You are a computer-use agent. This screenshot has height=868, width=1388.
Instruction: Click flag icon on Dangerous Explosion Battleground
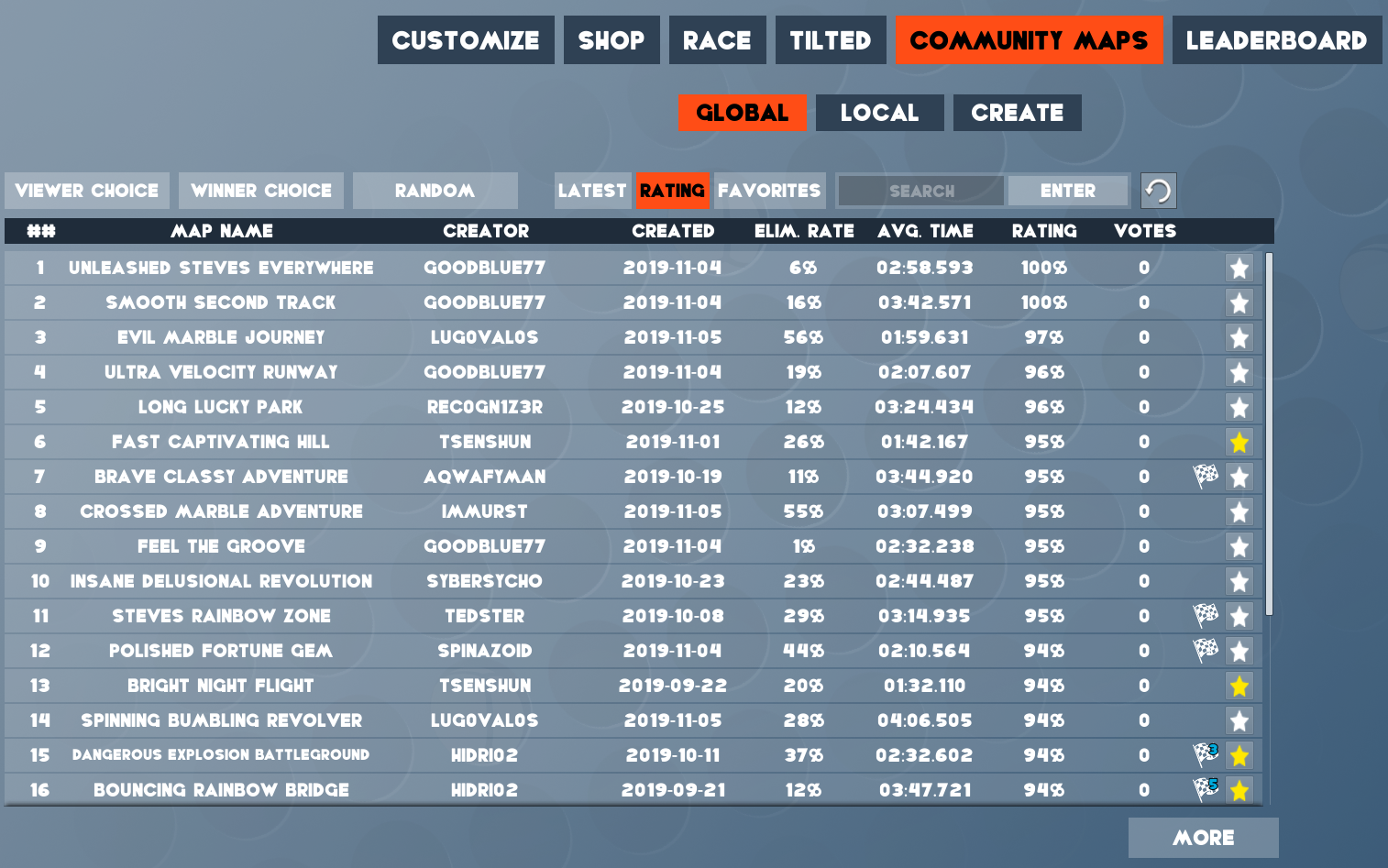[1205, 754]
